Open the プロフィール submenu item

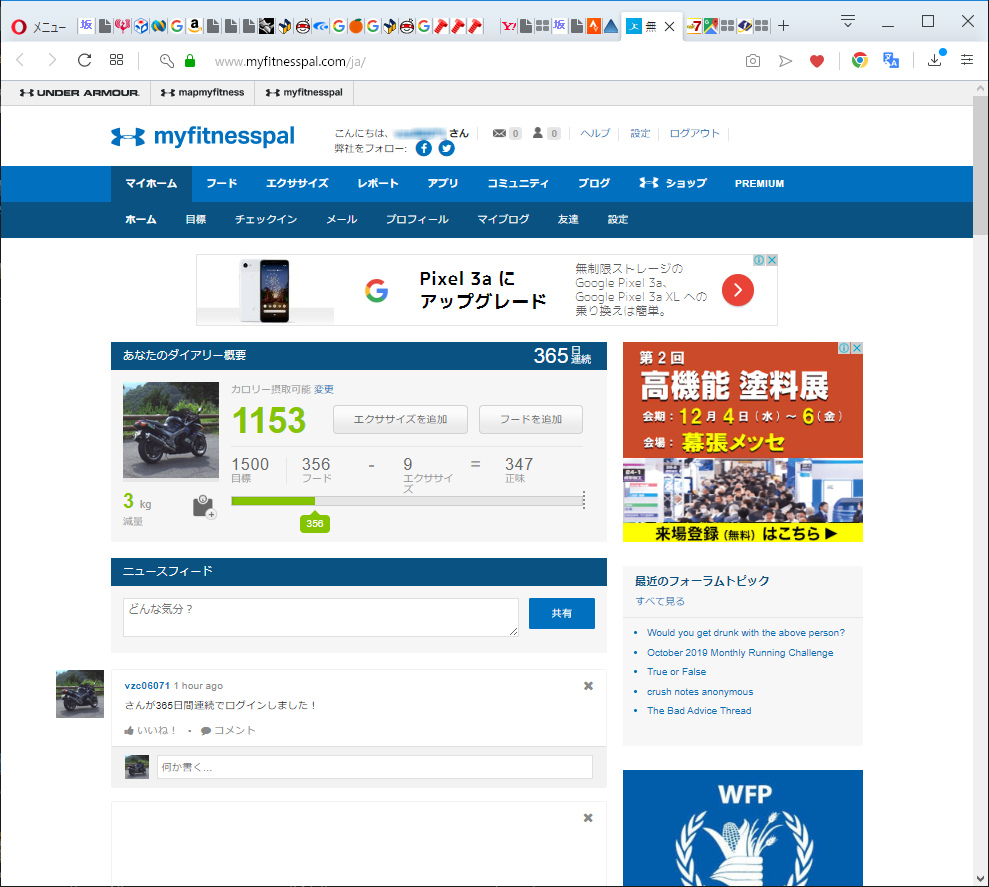click(418, 220)
